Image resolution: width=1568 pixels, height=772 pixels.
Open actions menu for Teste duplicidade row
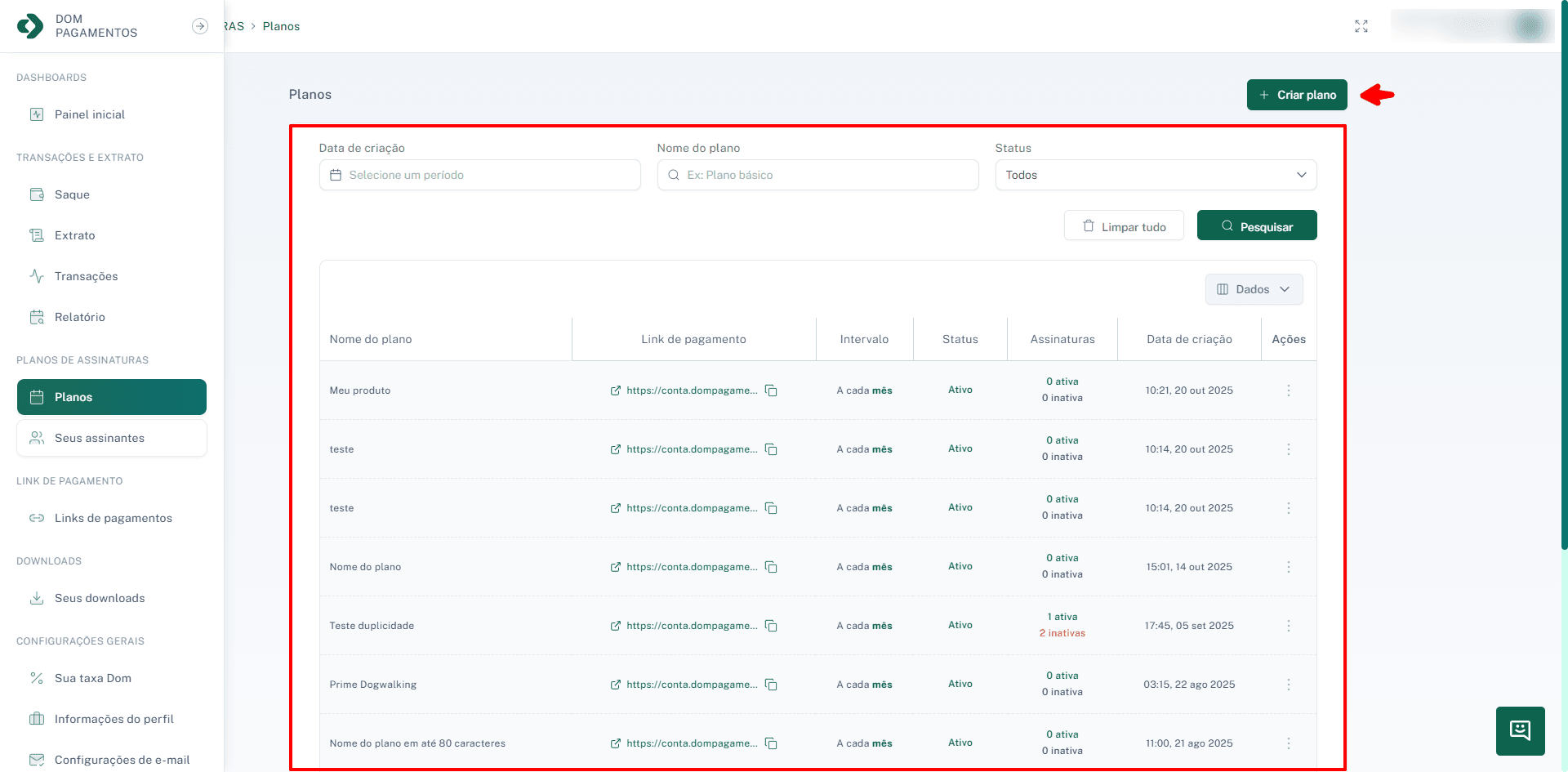click(1289, 626)
